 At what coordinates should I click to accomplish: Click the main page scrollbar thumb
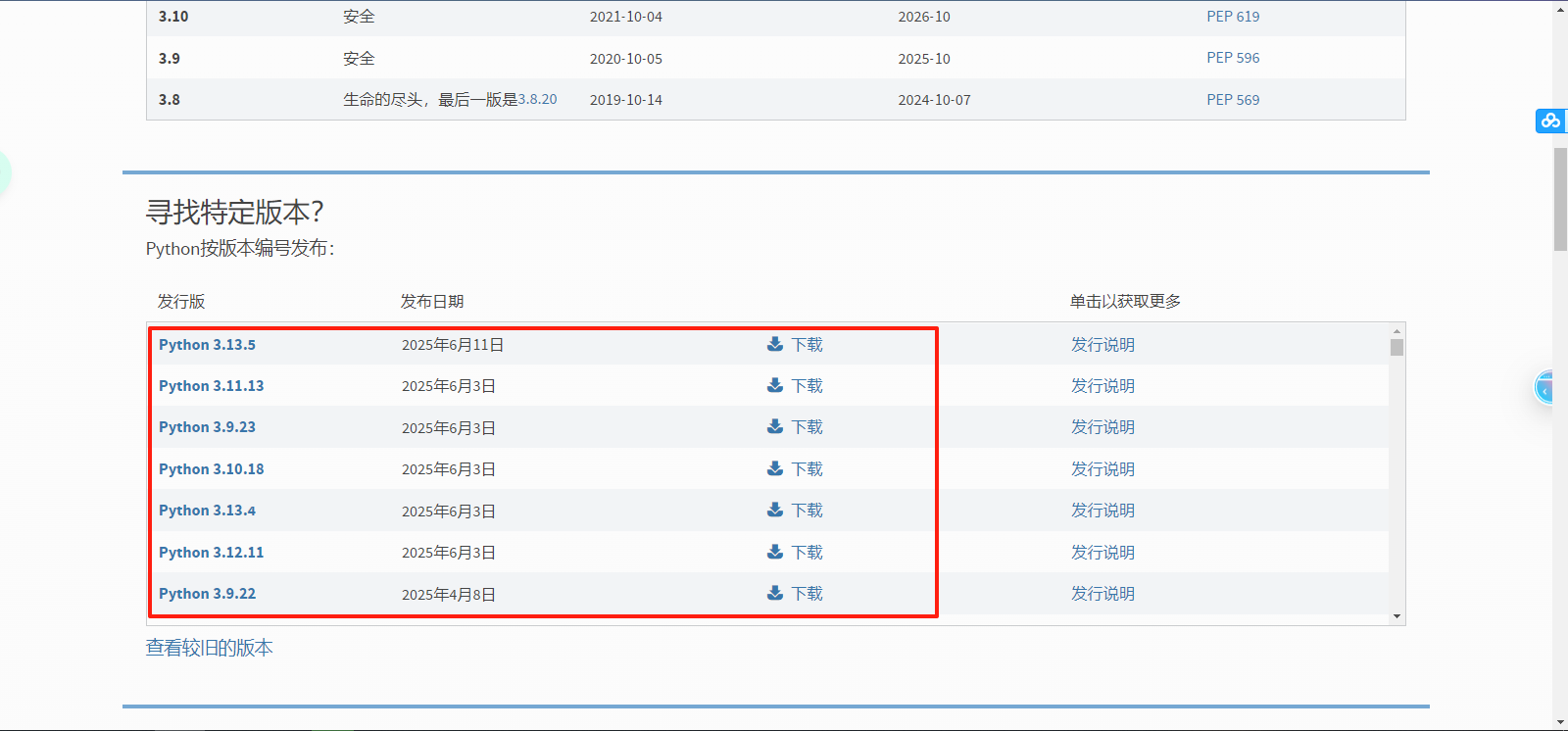[1560, 199]
